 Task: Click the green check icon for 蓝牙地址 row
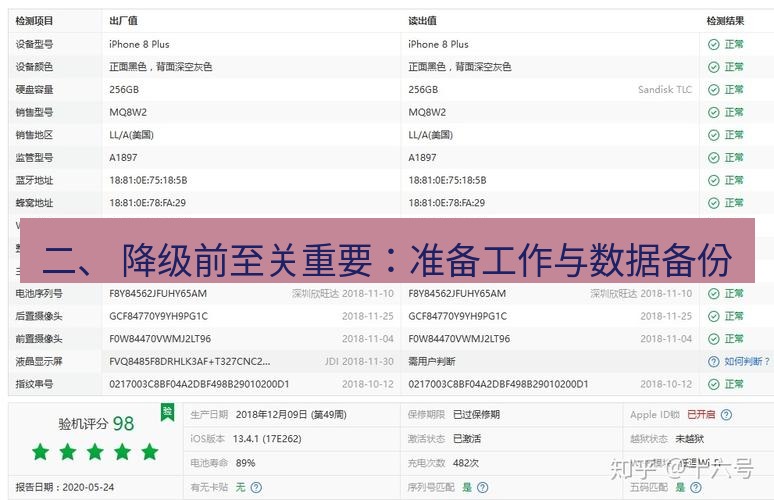click(x=713, y=181)
